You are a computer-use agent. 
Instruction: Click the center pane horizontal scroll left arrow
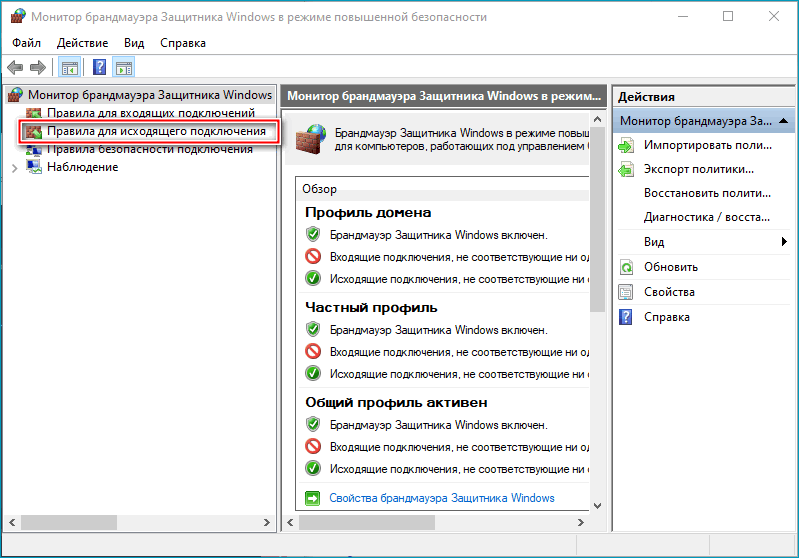click(x=290, y=522)
